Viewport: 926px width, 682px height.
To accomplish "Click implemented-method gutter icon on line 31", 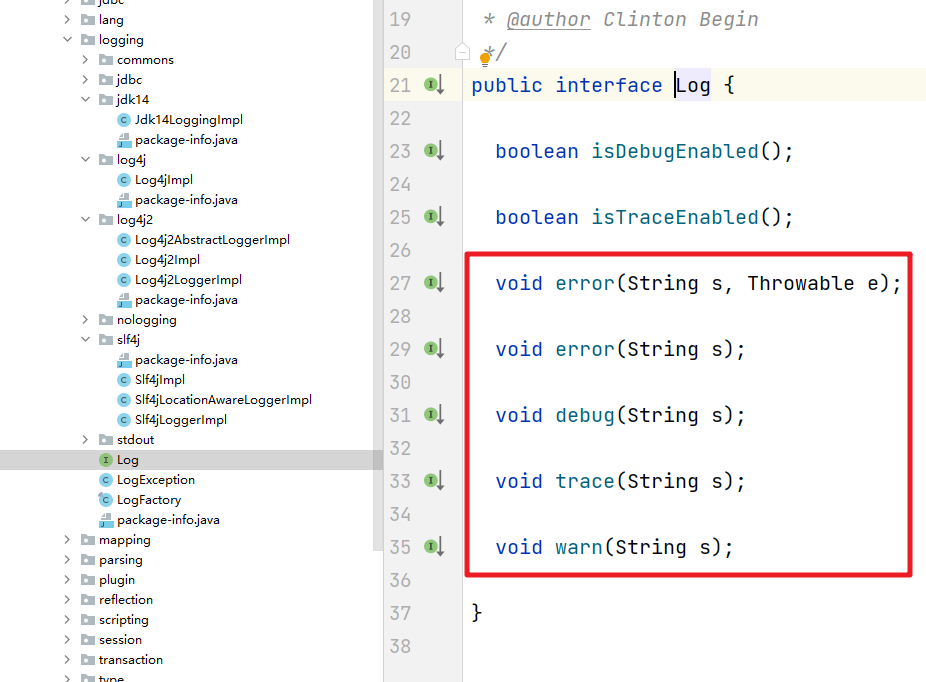I will click(x=434, y=415).
